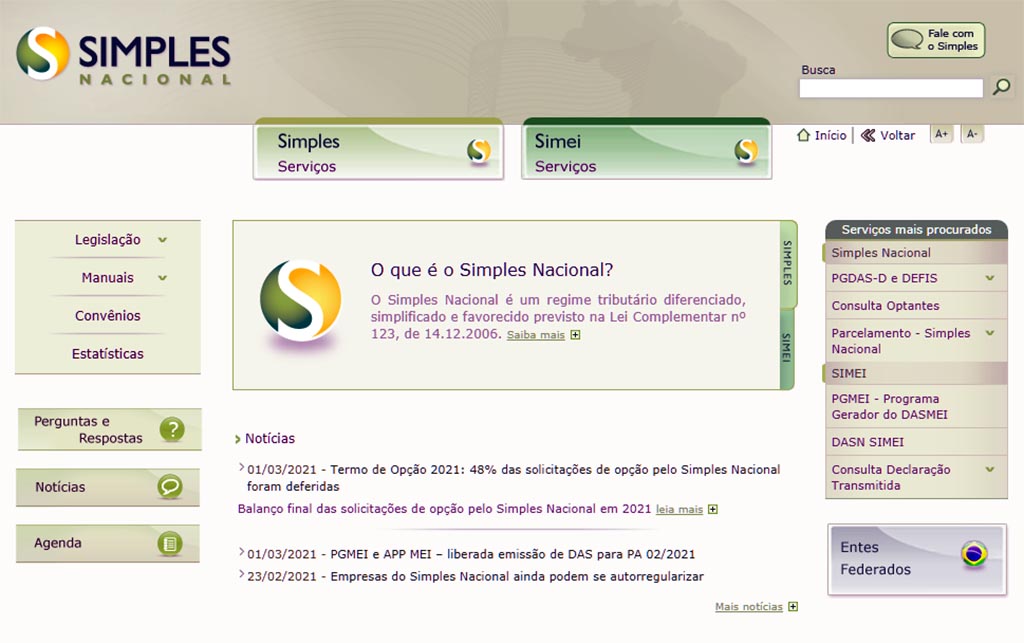Open news about Empresas do Simples Nacional autorregularizar
Viewport: 1024px width, 643px height.
pos(475,576)
